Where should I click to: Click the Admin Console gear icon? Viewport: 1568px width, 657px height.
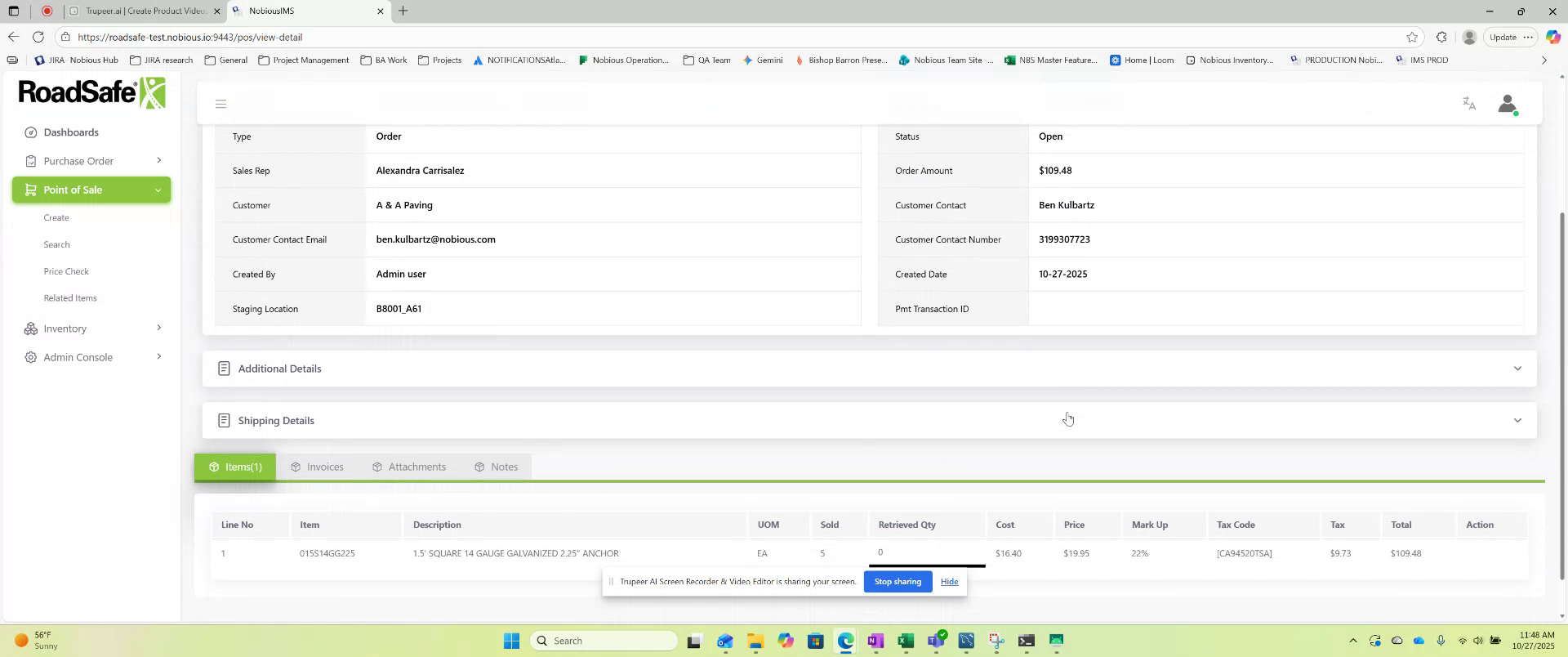pyautogui.click(x=30, y=357)
